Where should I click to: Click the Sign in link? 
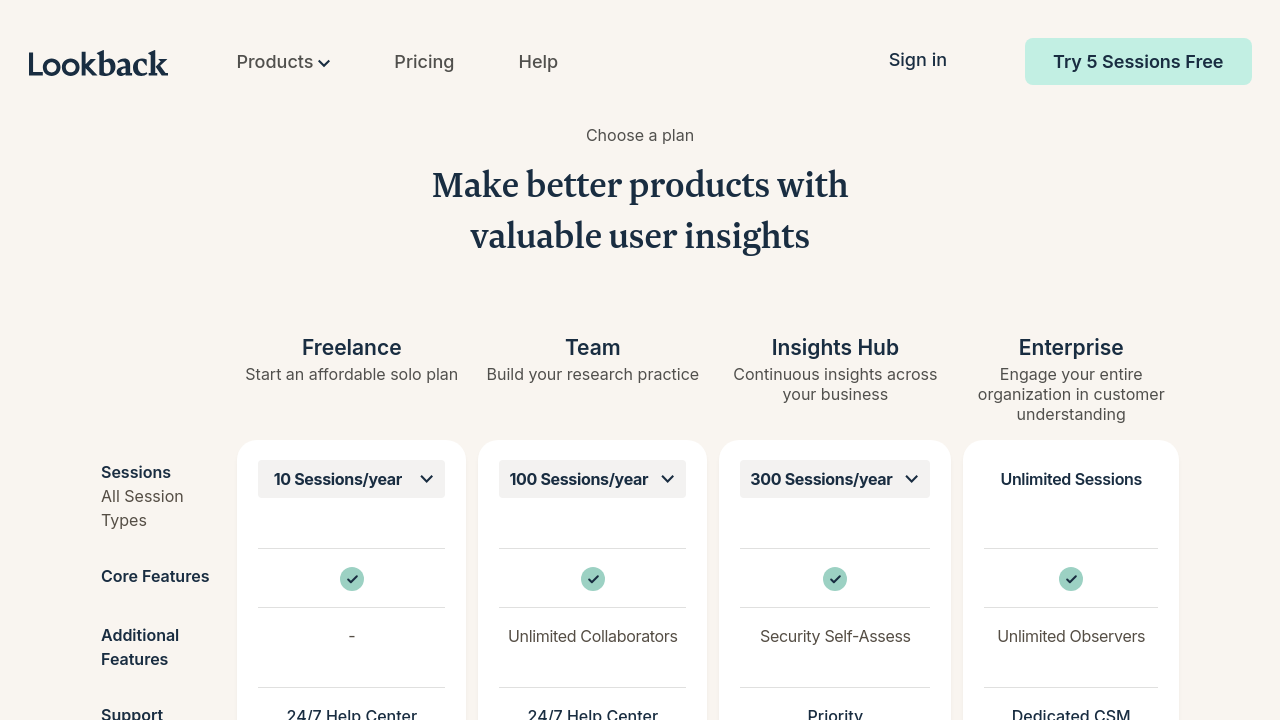click(917, 60)
